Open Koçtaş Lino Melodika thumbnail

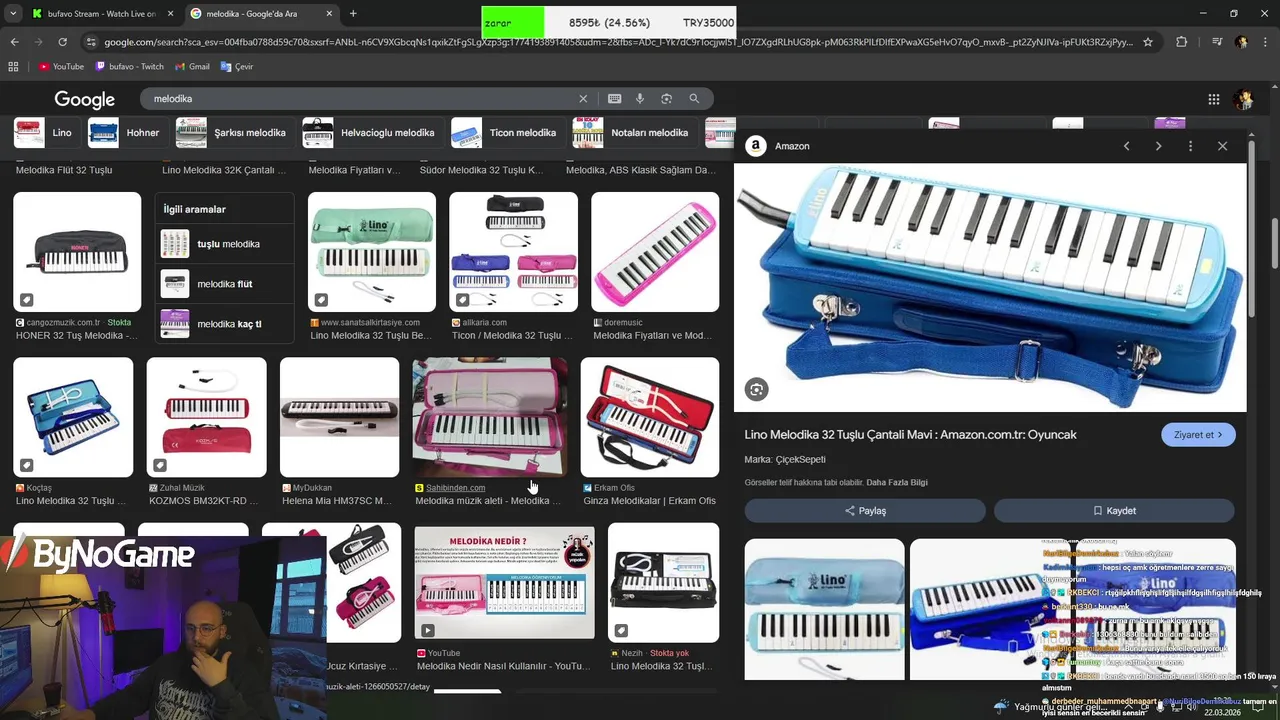coord(73,417)
